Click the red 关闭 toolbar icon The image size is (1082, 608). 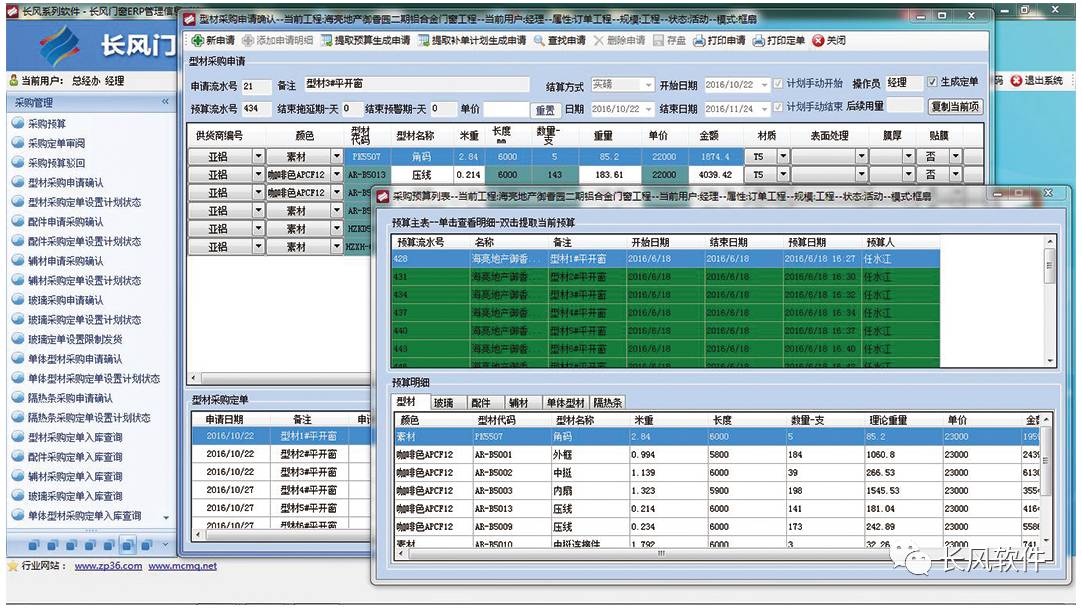(x=817, y=41)
